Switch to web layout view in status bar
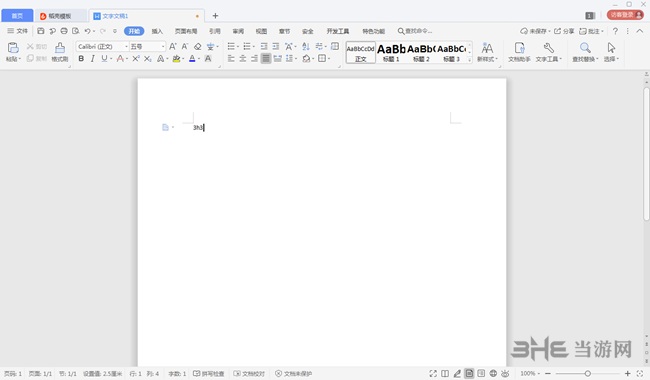The height and width of the screenshot is (380, 650). click(493, 373)
